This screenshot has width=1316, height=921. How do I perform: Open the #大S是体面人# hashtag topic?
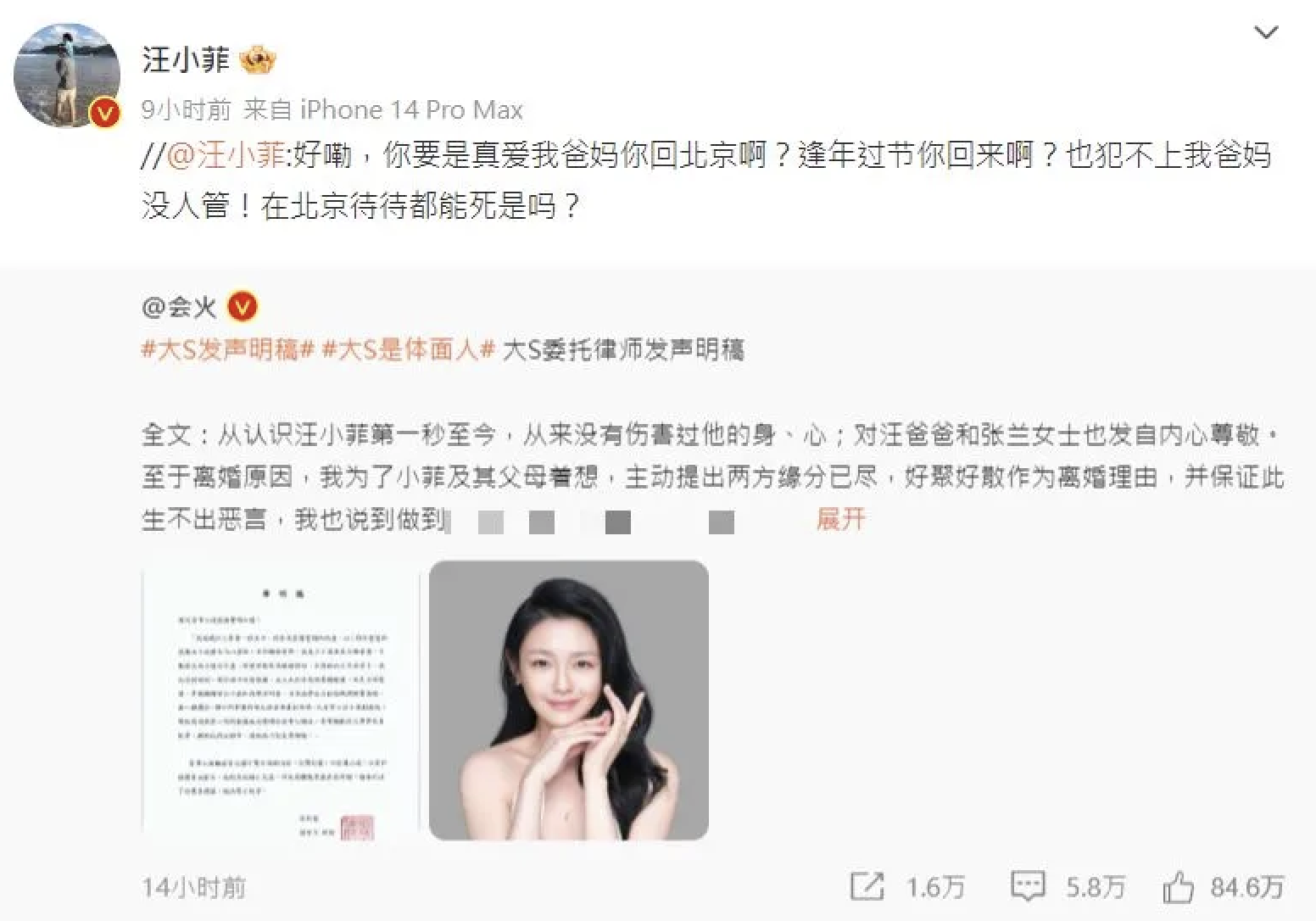(409, 349)
